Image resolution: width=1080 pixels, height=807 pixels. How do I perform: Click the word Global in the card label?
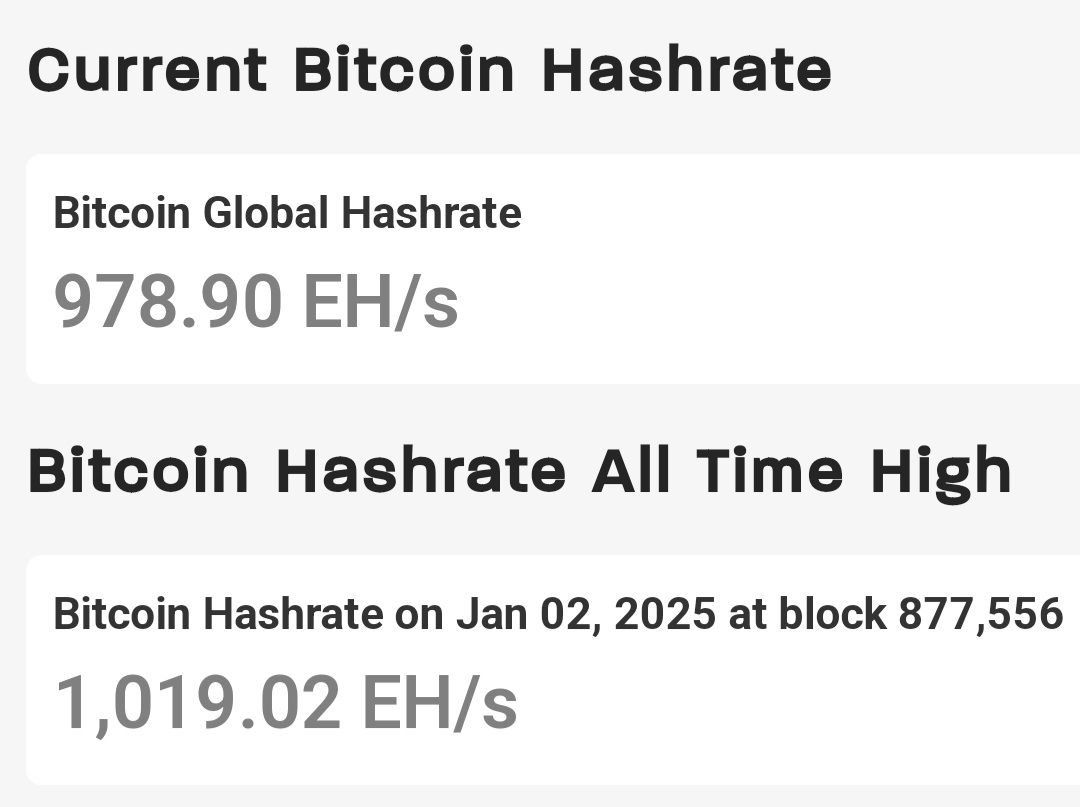pyautogui.click(x=265, y=213)
